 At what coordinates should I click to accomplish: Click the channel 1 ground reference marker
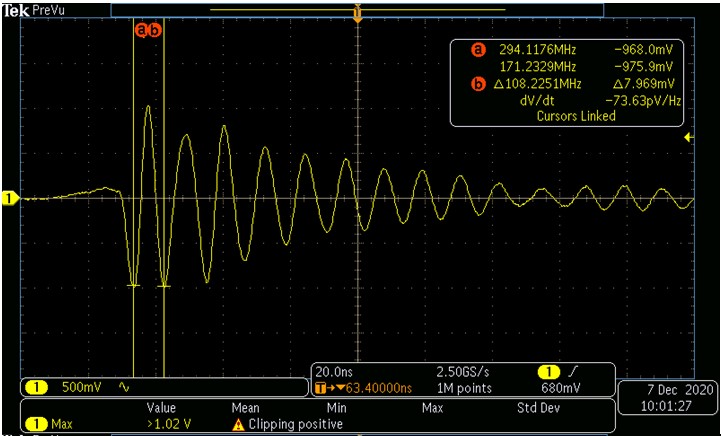[10, 199]
